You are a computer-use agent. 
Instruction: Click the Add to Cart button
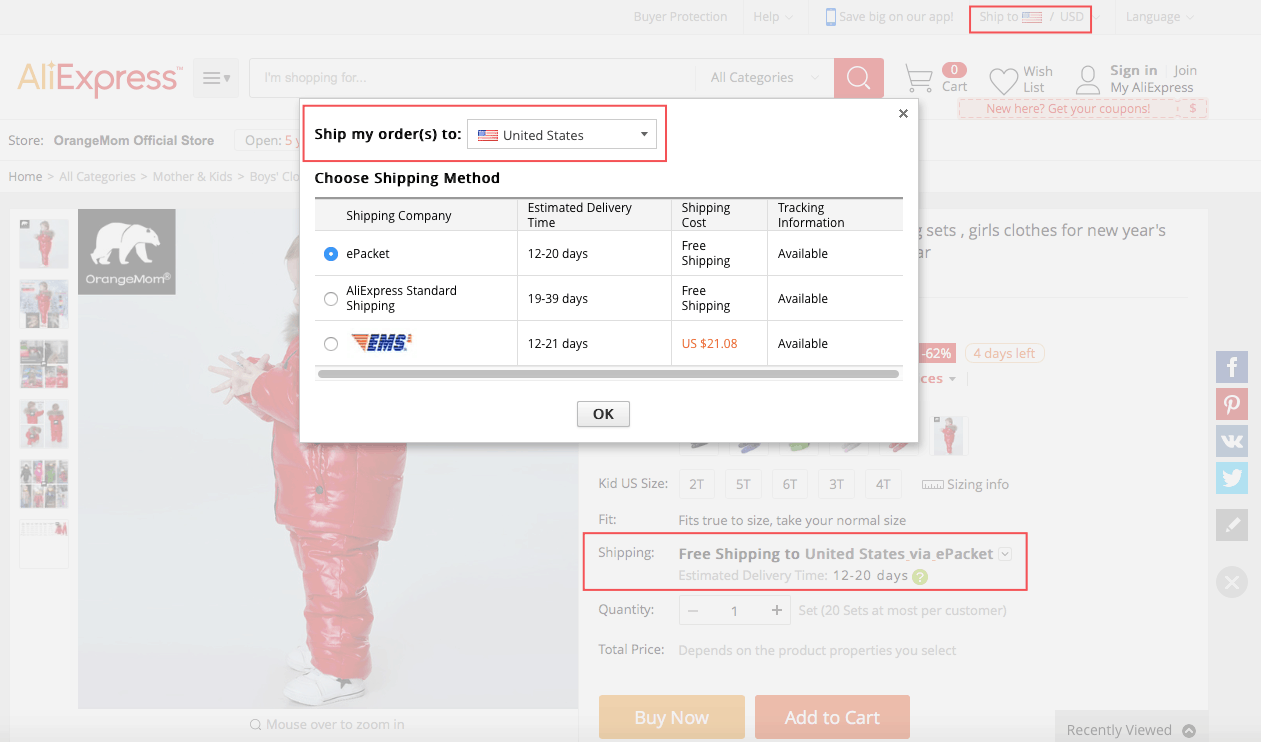point(832,717)
